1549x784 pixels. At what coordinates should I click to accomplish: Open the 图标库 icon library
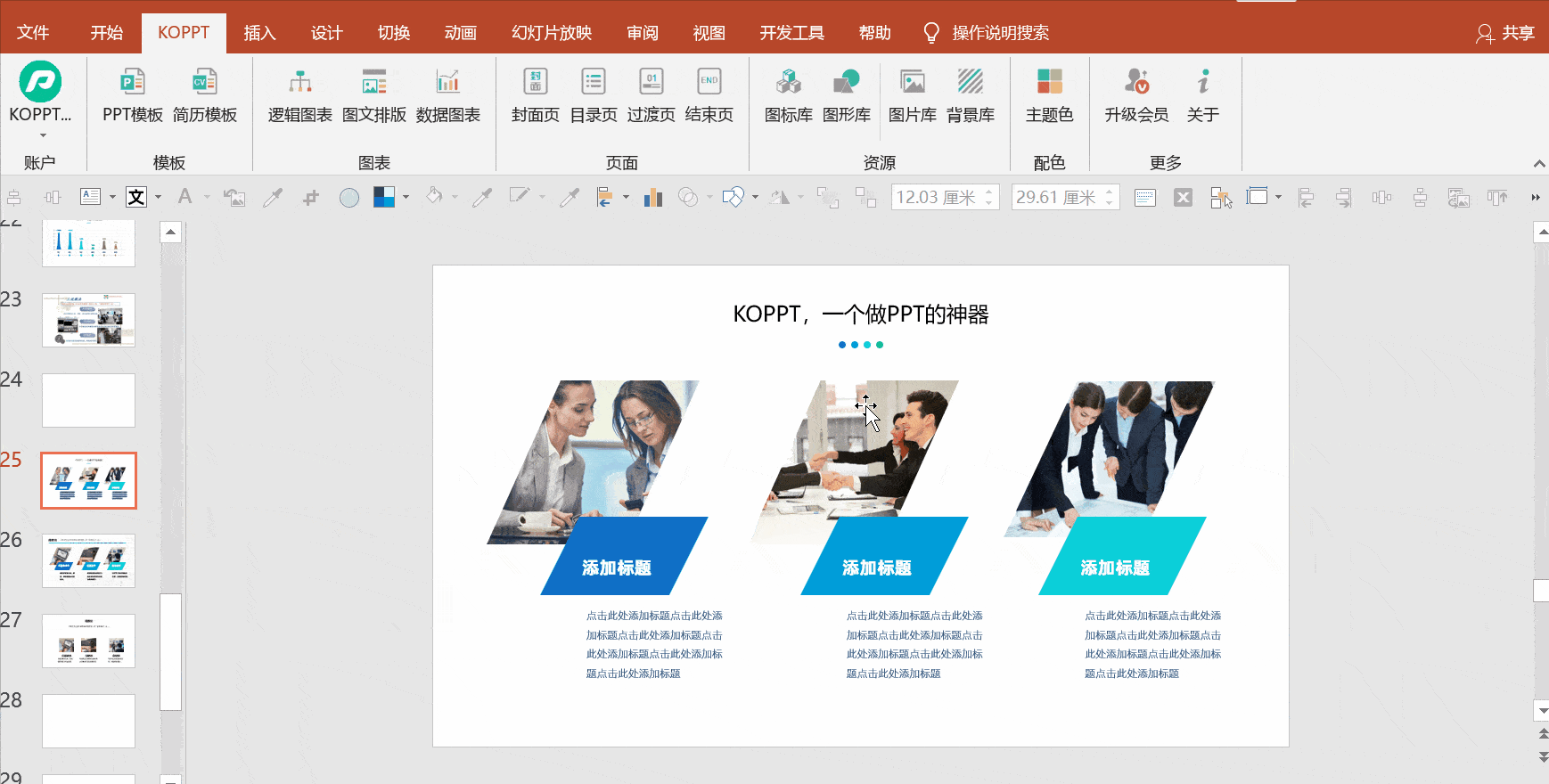coord(788,94)
